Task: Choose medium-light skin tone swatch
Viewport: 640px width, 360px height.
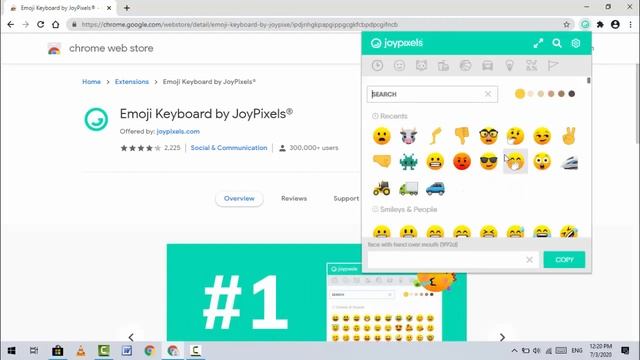Action: point(541,94)
